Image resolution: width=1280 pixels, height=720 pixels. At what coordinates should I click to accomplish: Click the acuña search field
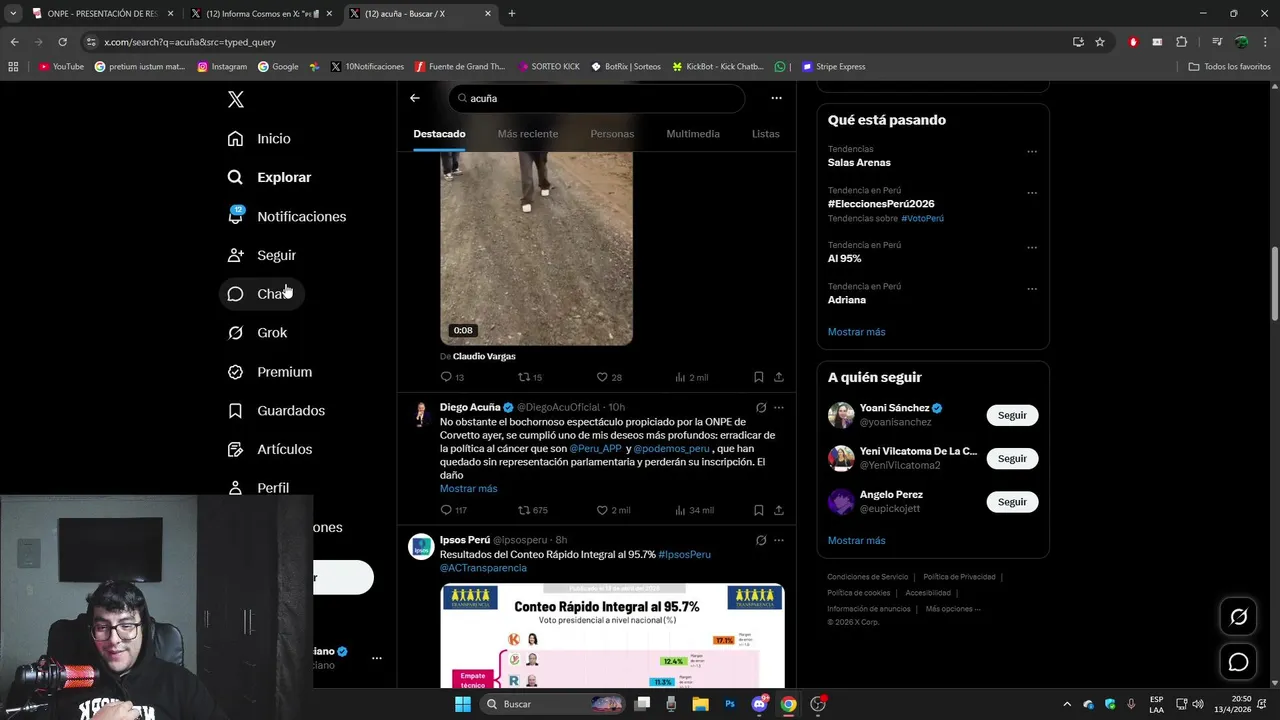click(x=597, y=98)
